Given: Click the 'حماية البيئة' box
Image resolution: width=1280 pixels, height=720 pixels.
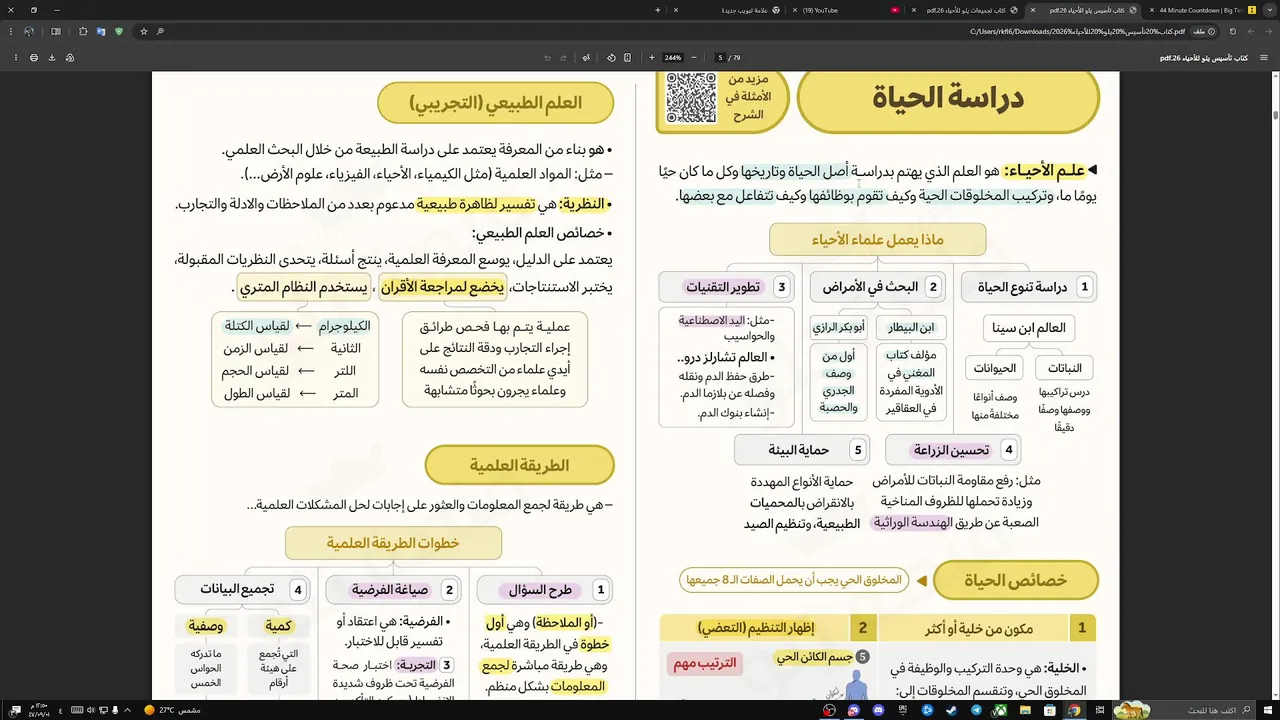Looking at the screenshot, I should click(802, 450).
